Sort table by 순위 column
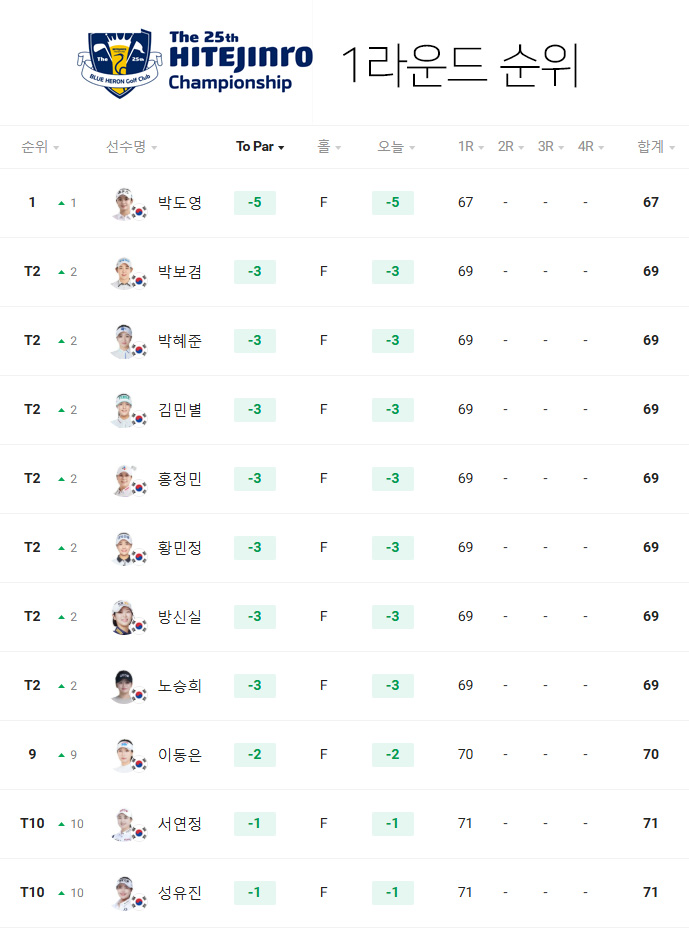The width and height of the screenshot is (689, 932). pyautogui.click(x=40, y=147)
